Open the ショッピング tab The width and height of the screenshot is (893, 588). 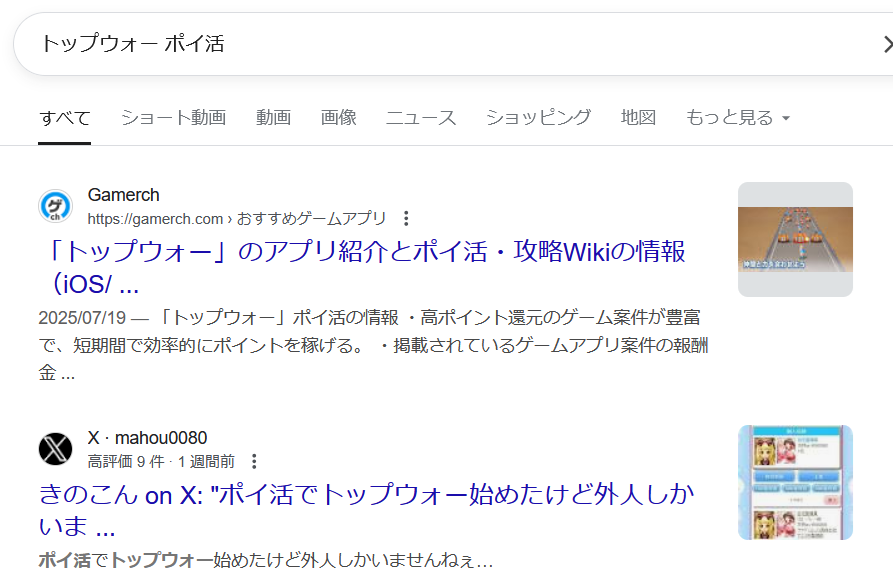[x=538, y=118]
